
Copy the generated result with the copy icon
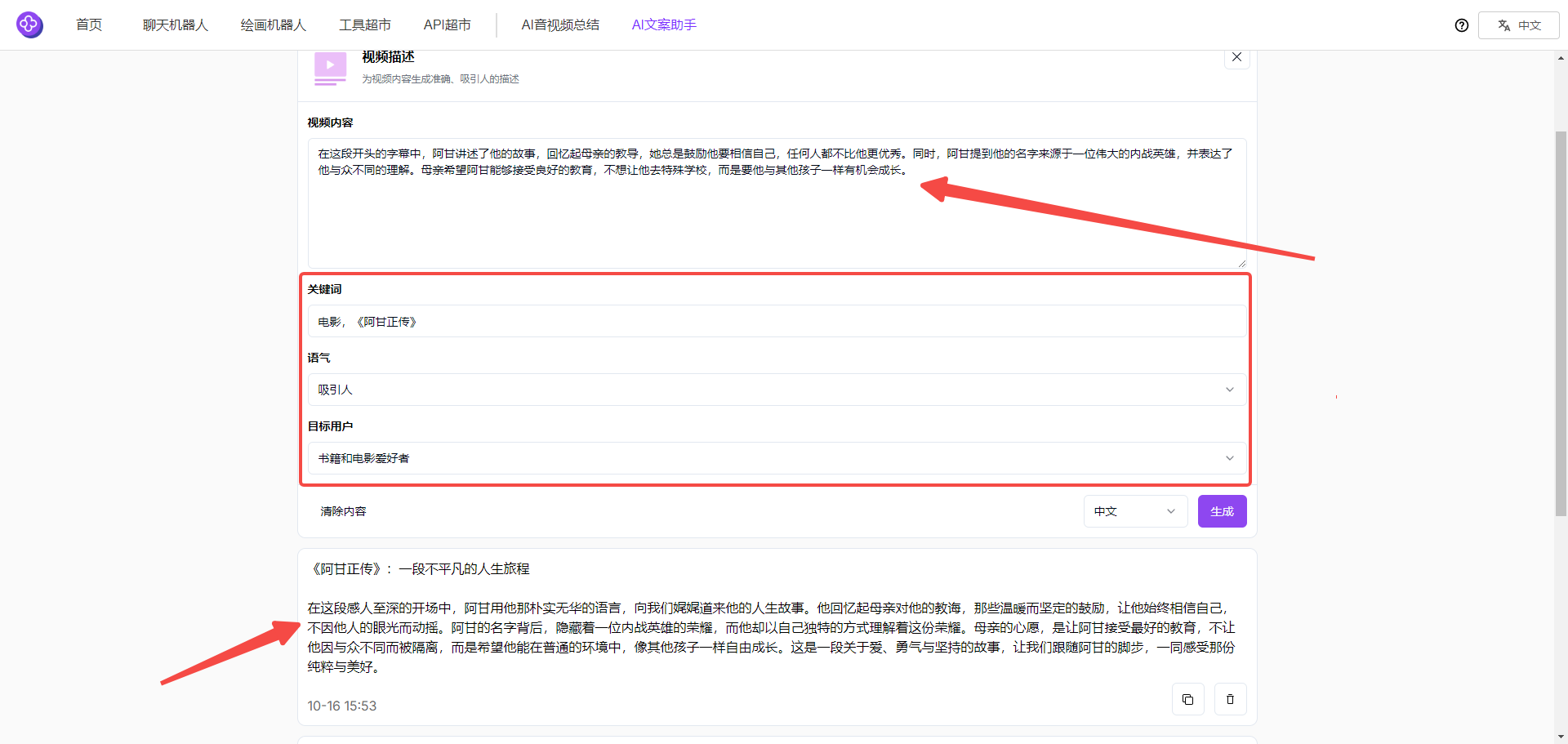[1188, 699]
